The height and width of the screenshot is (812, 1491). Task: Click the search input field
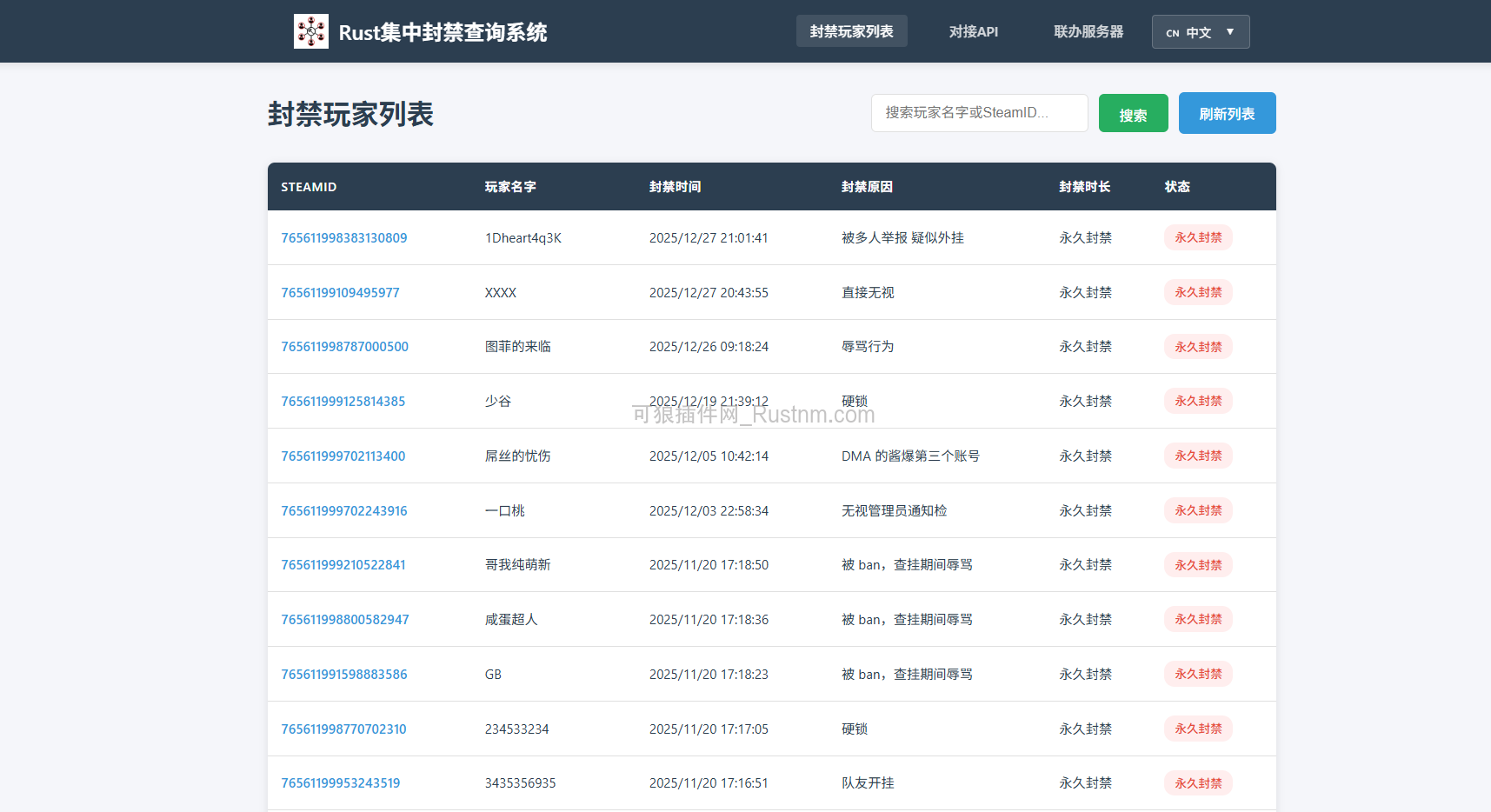(x=979, y=112)
